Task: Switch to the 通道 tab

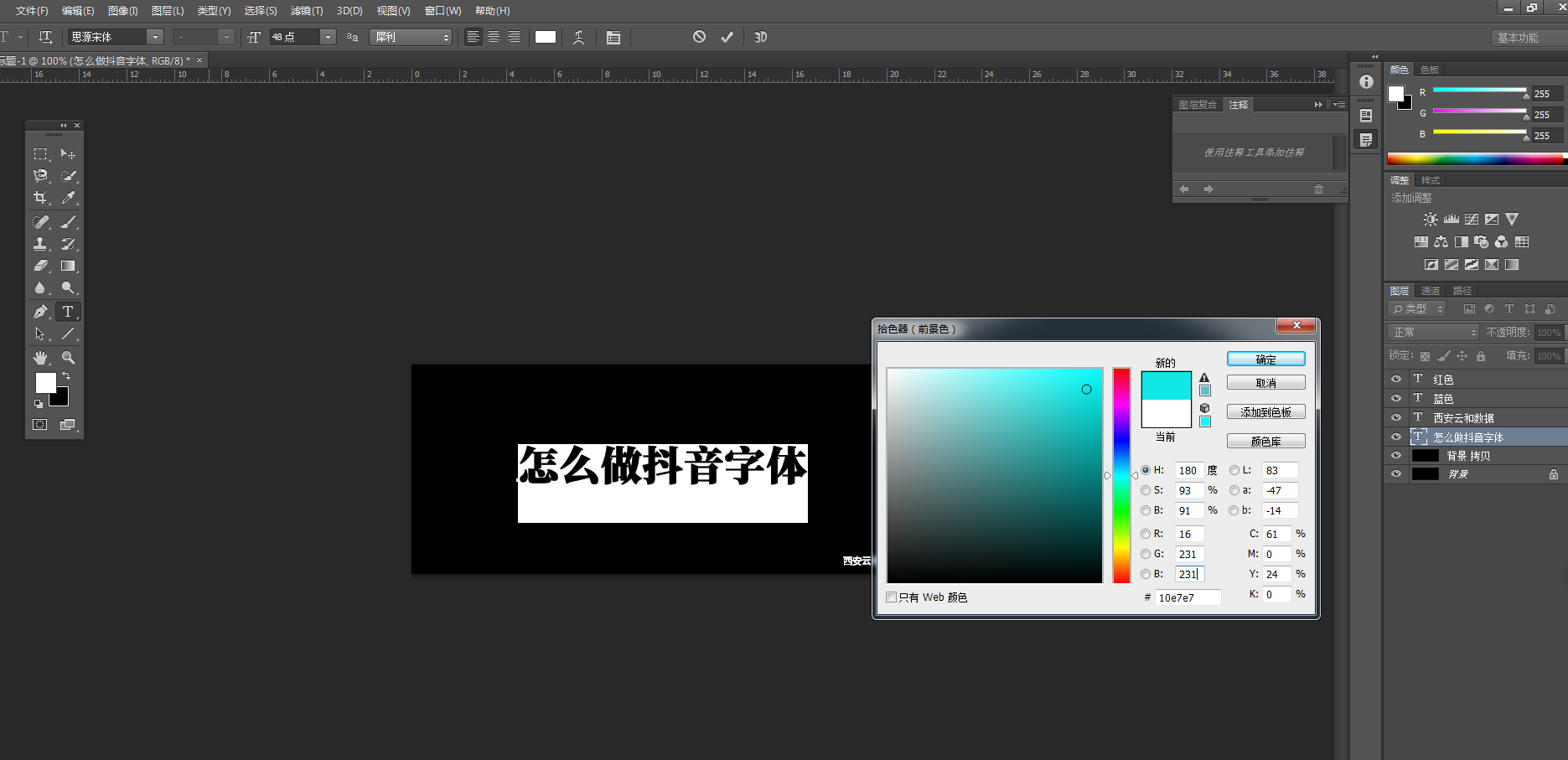Action: coord(1431,291)
